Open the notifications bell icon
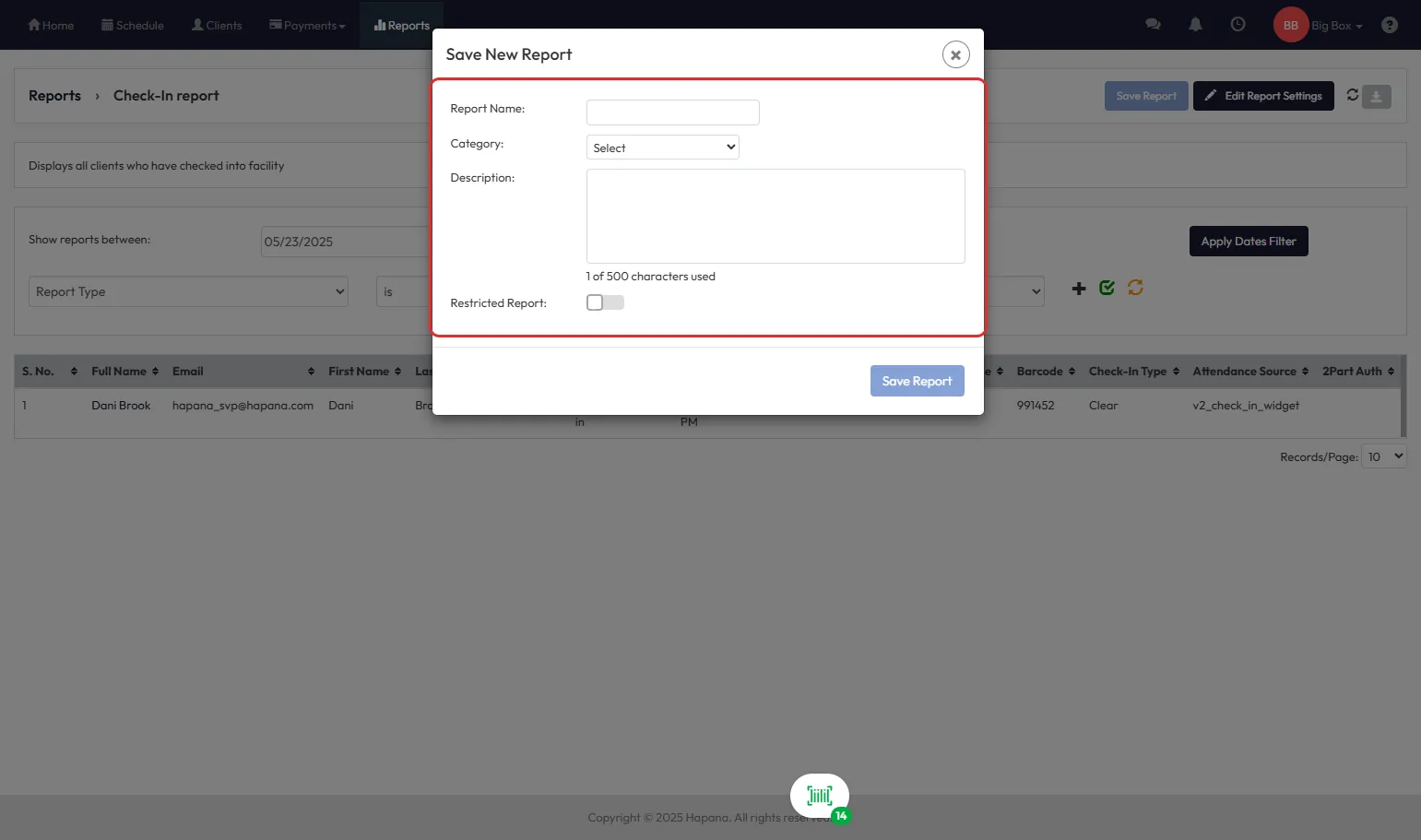 (1195, 25)
